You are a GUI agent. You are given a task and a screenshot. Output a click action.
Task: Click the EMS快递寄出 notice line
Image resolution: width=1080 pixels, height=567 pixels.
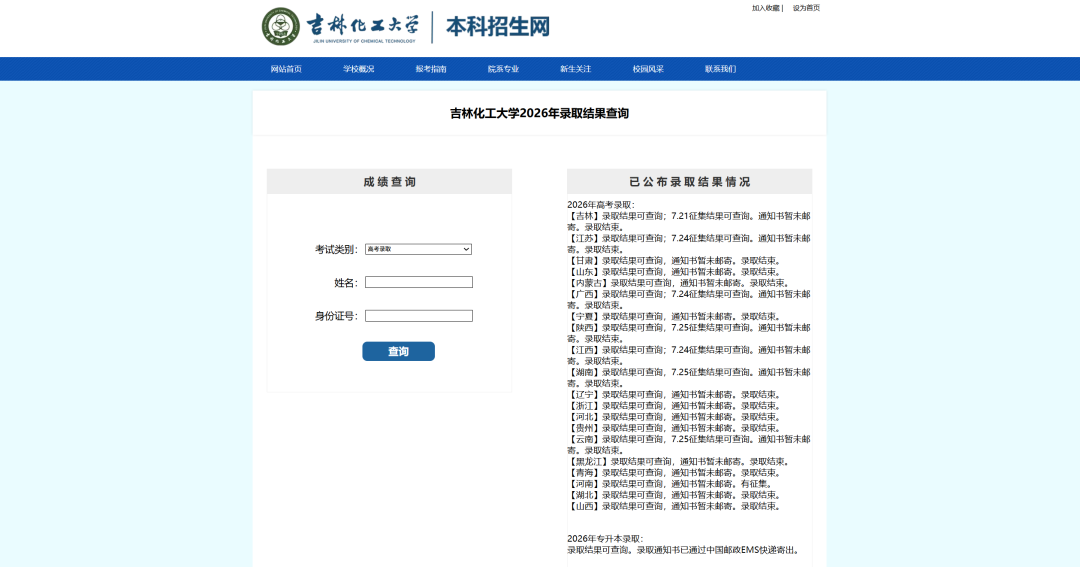click(685, 550)
